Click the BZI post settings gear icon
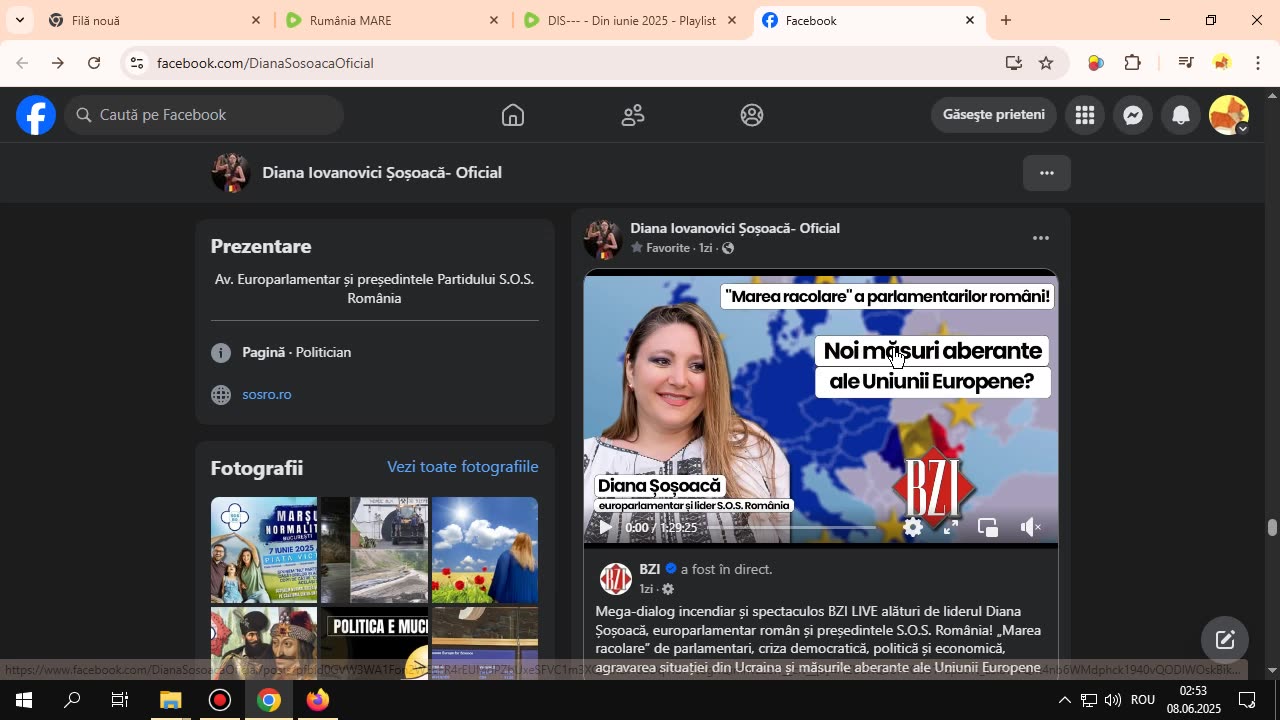This screenshot has height=720, width=1280. 668,589
